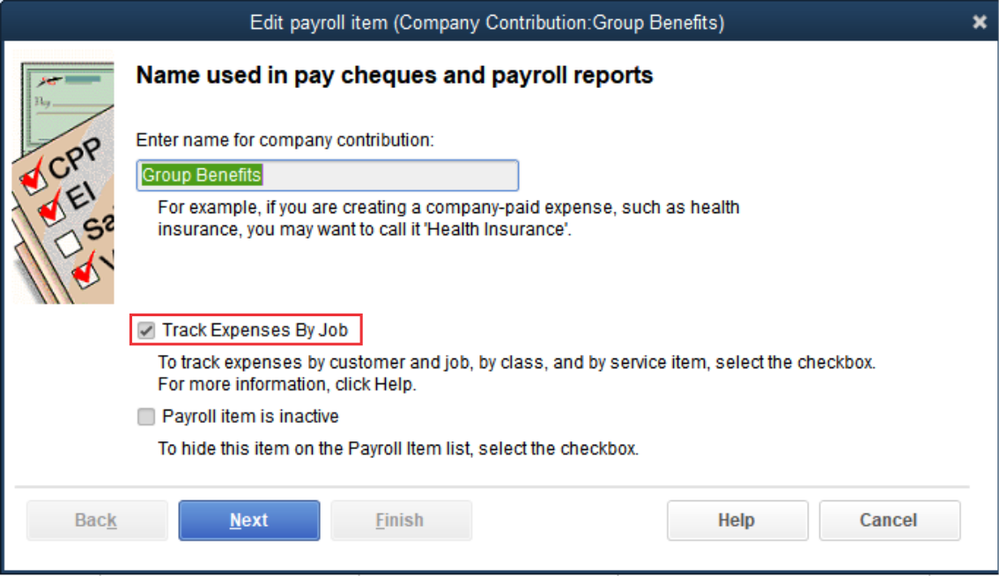Enable the Payroll item is inactive checkbox
This screenshot has height=576, width=999.
pyautogui.click(x=147, y=417)
